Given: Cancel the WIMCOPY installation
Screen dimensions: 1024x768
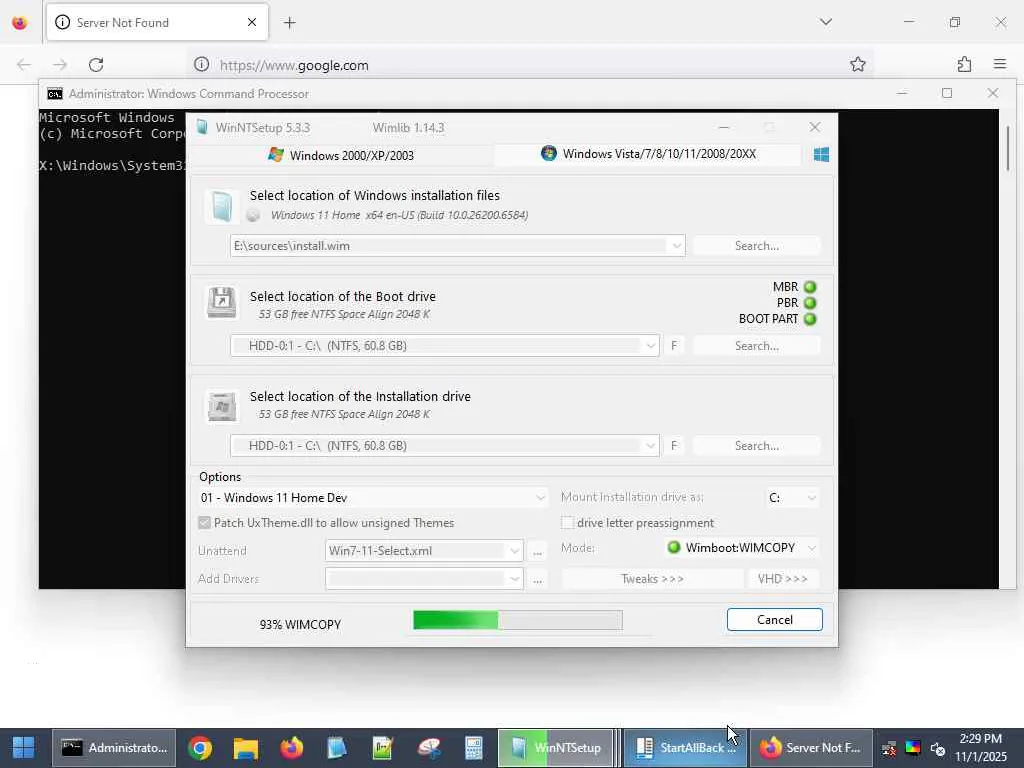Looking at the screenshot, I should pyautogui.click(x=775, y=620).
